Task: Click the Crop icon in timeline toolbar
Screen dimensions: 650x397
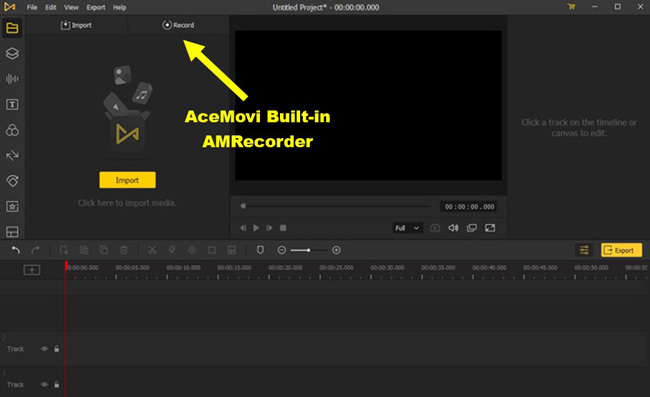Action: [x=212, y=250]
